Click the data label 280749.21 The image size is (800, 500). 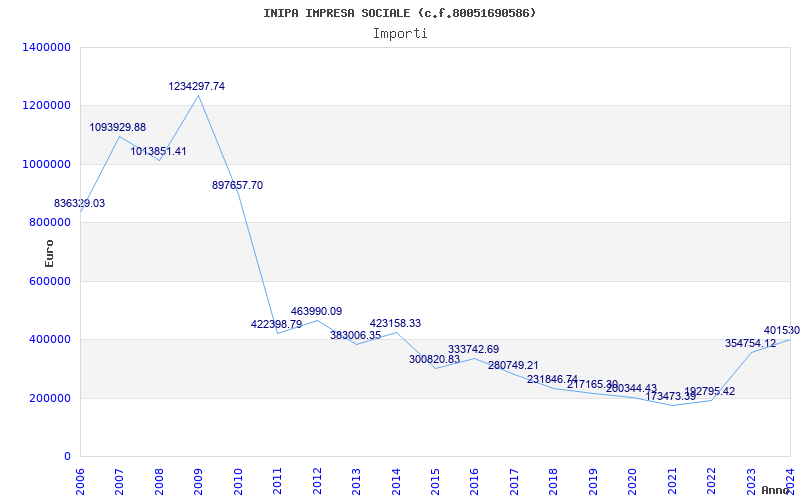(x=513, y=365)
